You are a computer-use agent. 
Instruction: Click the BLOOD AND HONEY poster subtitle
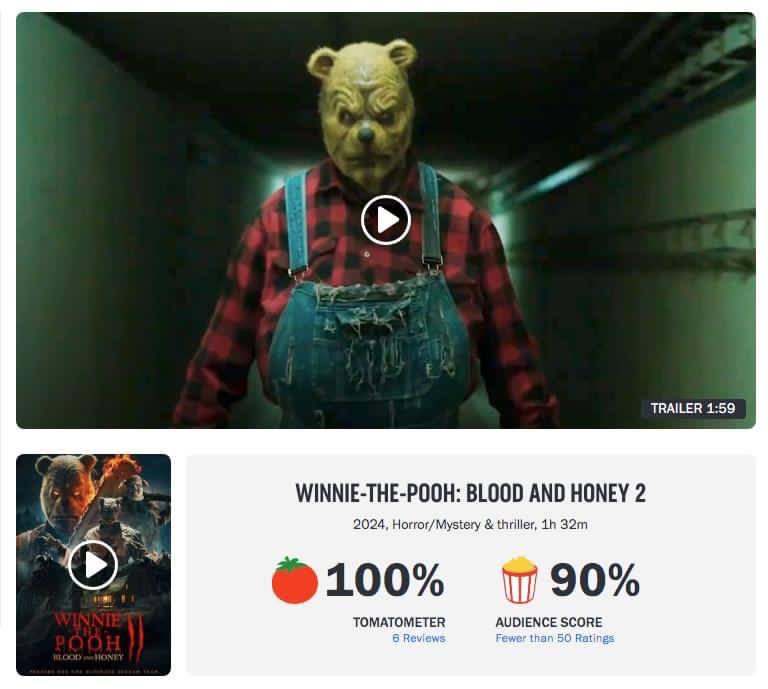click(88, 657)
